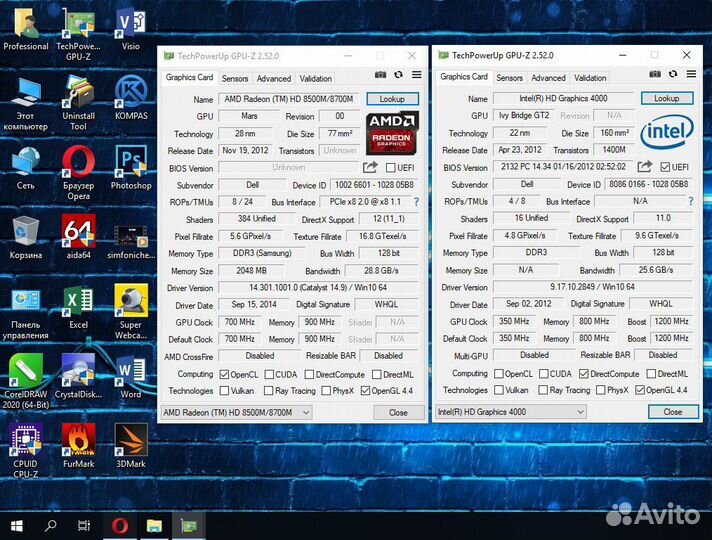Click AMD Radeon Graphics logo
The height and width of the screenshot is (540, 712).
coord(392,133)
